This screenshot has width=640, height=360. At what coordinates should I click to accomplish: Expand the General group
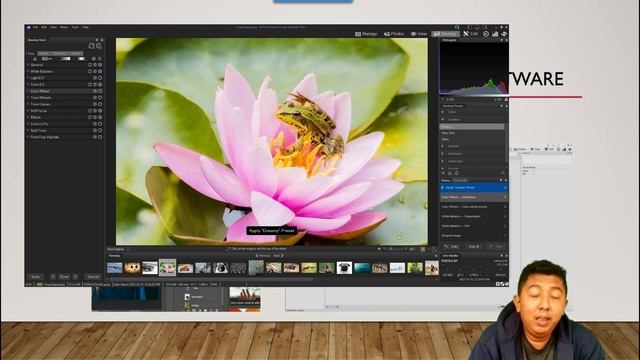[37, 65]
